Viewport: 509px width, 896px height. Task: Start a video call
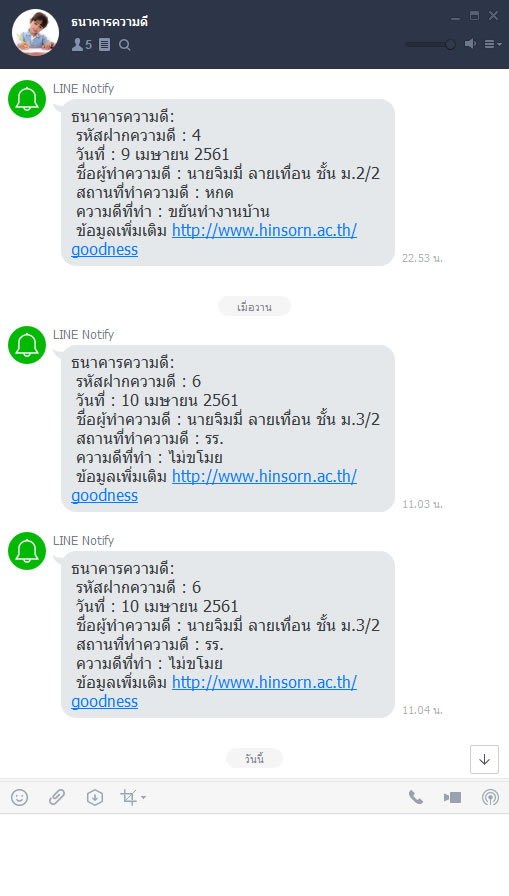coord(452,797)
